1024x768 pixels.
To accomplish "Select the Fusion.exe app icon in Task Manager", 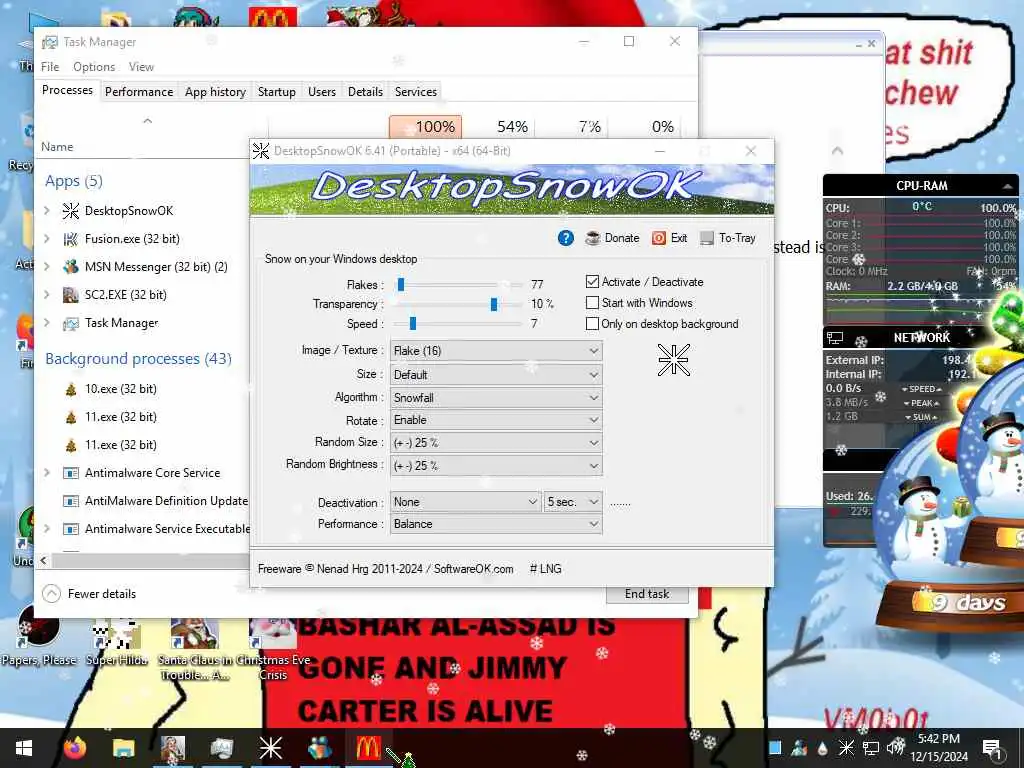I will click(71, 238).
